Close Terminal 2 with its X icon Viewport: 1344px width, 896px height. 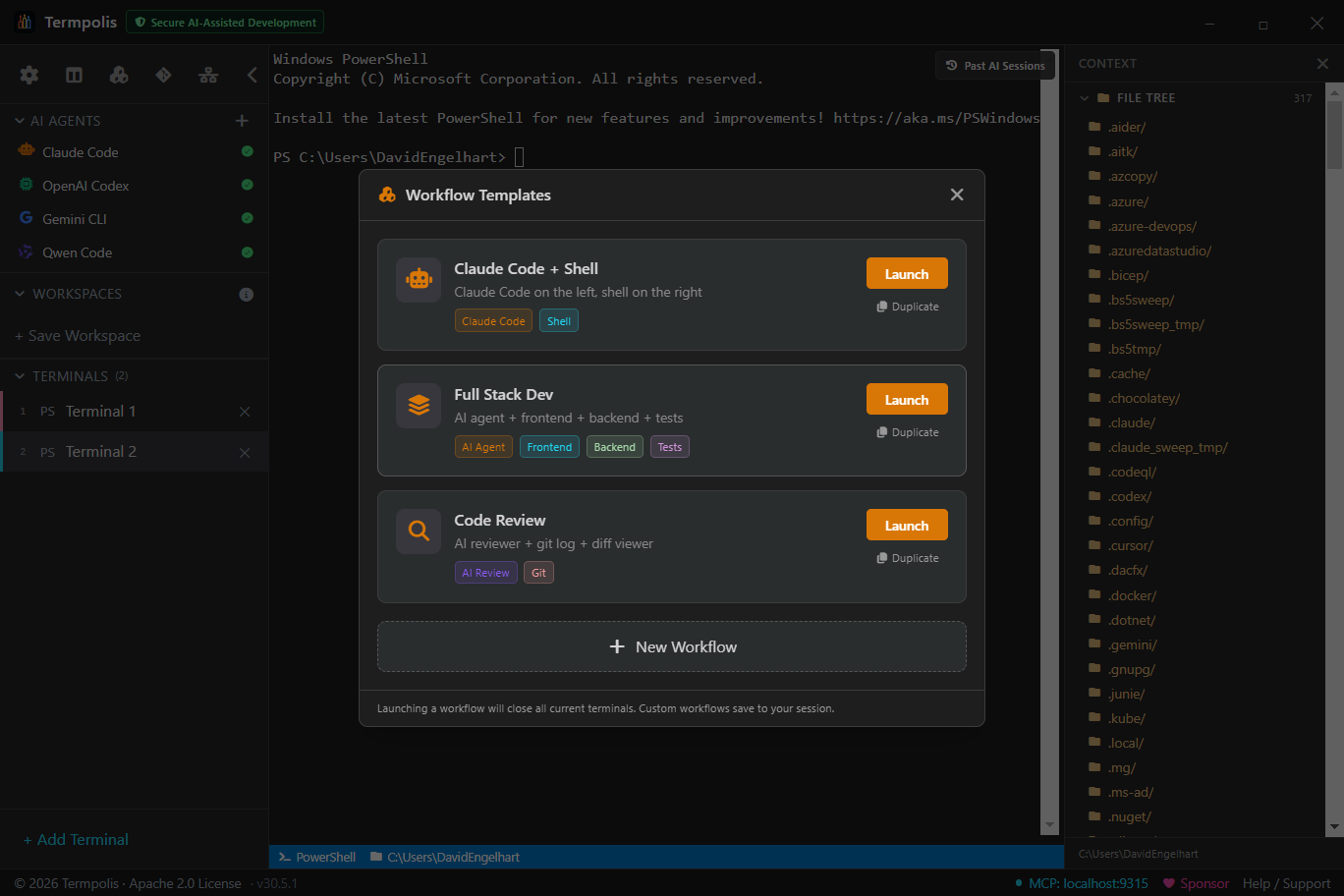(245, 452)
